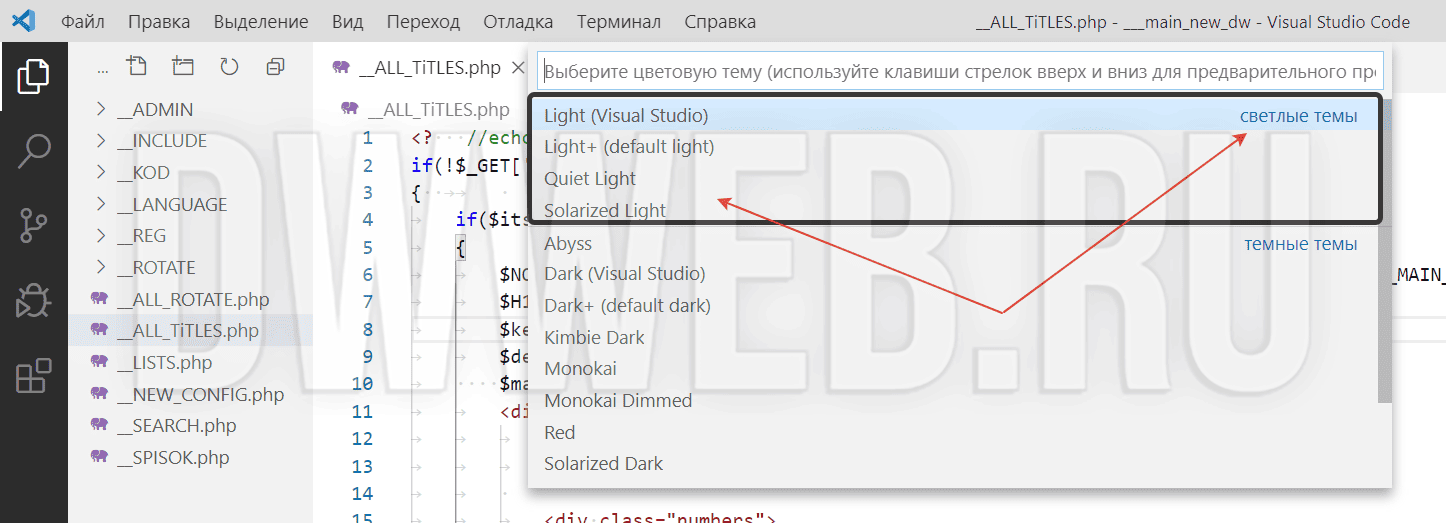Click PHP icon next to __LISTS.php
This screenshot has width=1446, height=523.
(x=98, y=362)
